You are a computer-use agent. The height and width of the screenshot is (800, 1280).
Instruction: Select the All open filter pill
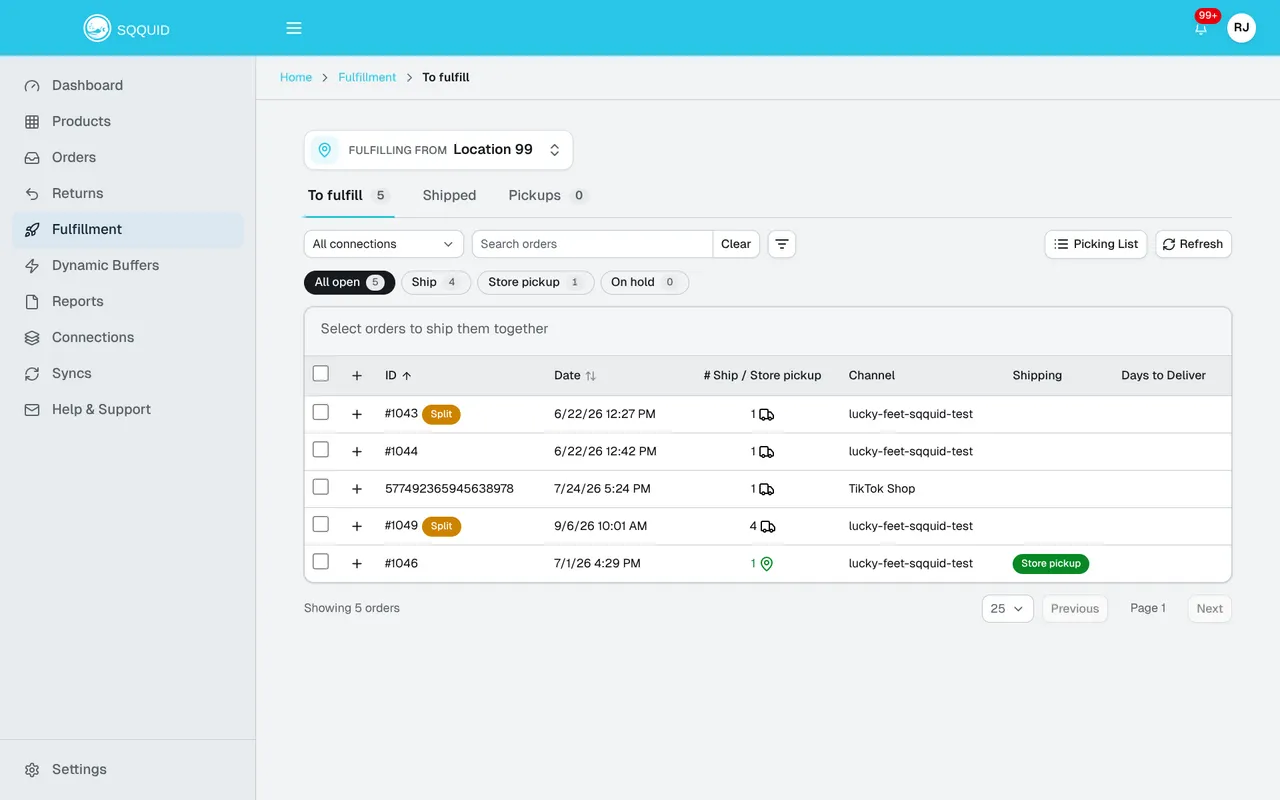(350, 282)
